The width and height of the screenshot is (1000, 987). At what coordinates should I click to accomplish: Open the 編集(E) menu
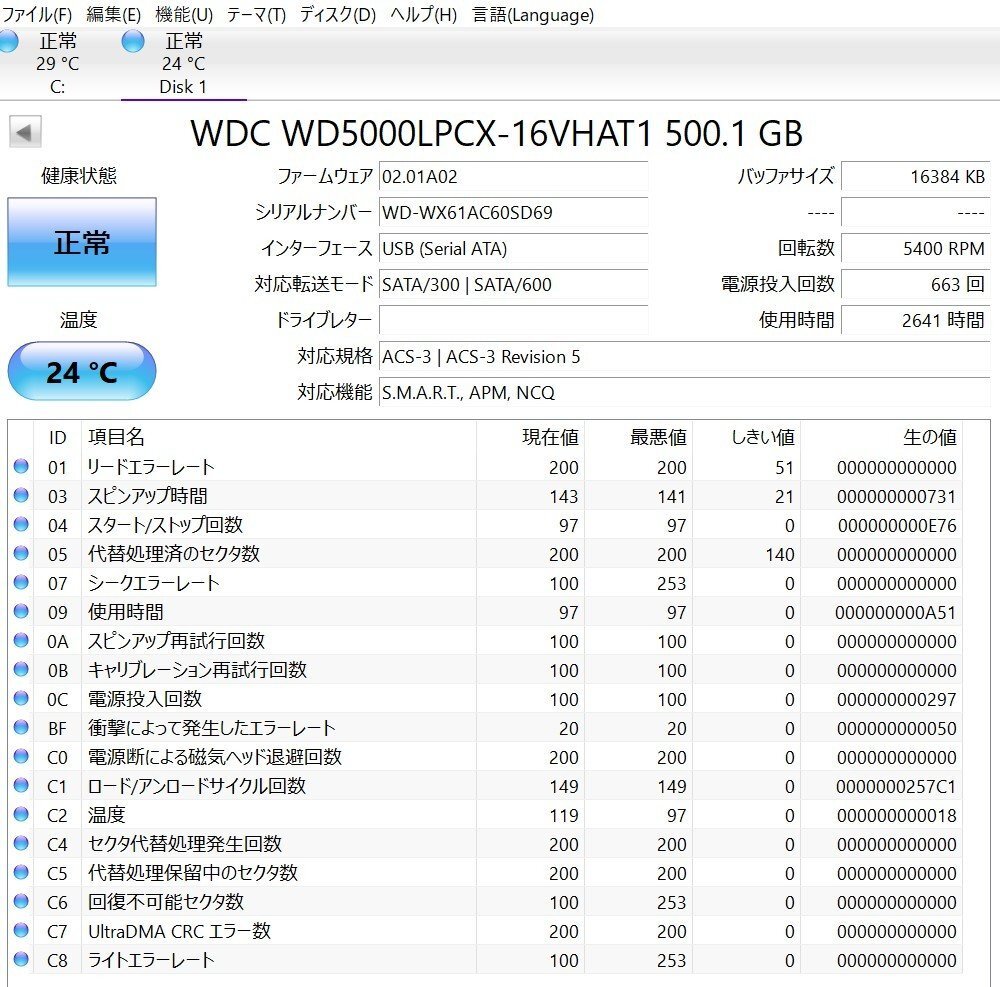click(x=114, y=14)
